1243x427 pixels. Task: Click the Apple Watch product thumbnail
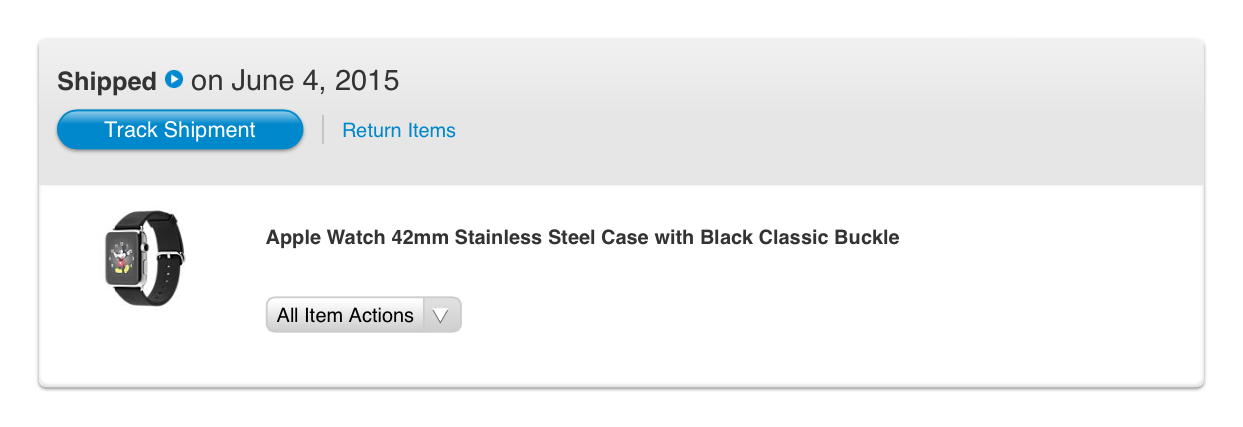point(144,258)
